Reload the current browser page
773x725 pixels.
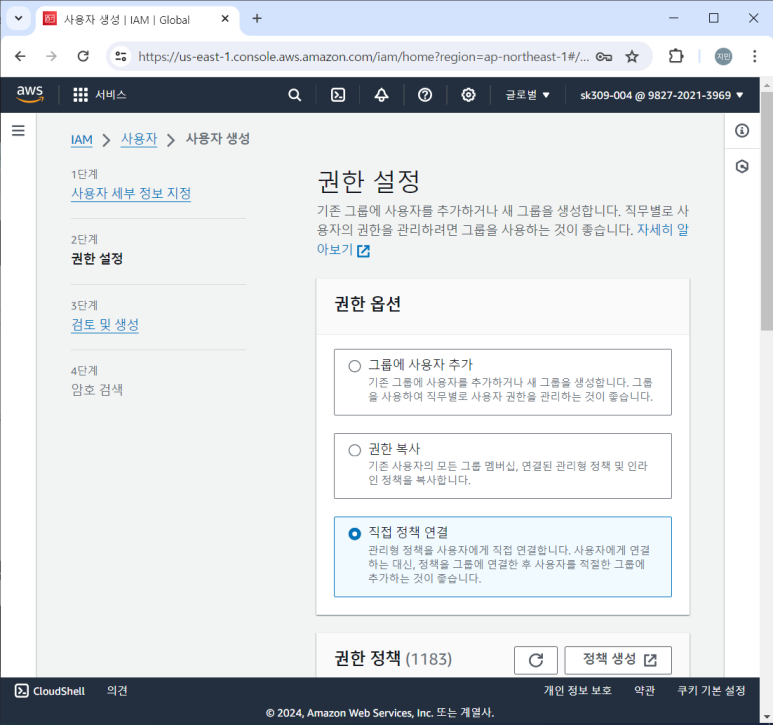[x=83, y=56]
